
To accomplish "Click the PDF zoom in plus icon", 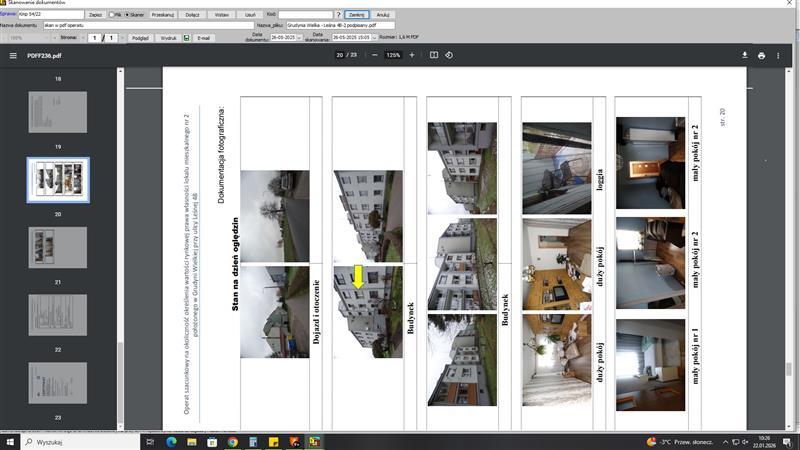I will [x=412, y=55].
